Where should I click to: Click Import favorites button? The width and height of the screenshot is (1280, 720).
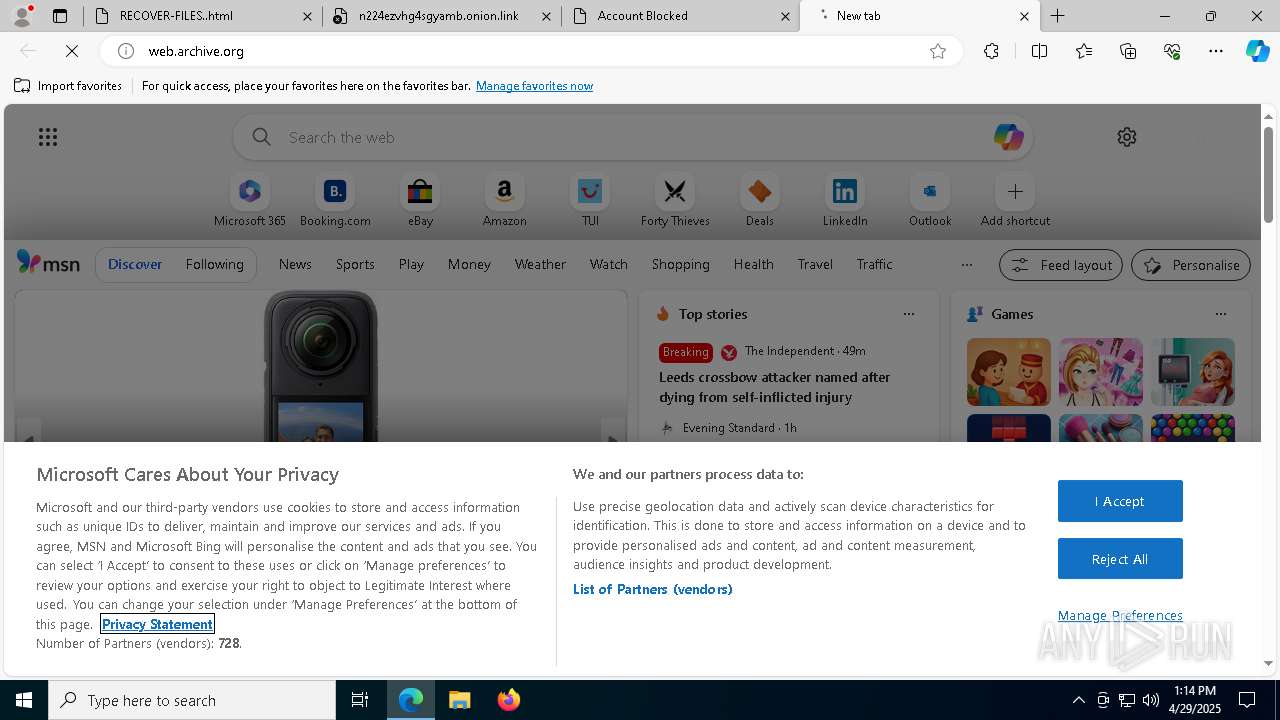(x=68, y=86)
